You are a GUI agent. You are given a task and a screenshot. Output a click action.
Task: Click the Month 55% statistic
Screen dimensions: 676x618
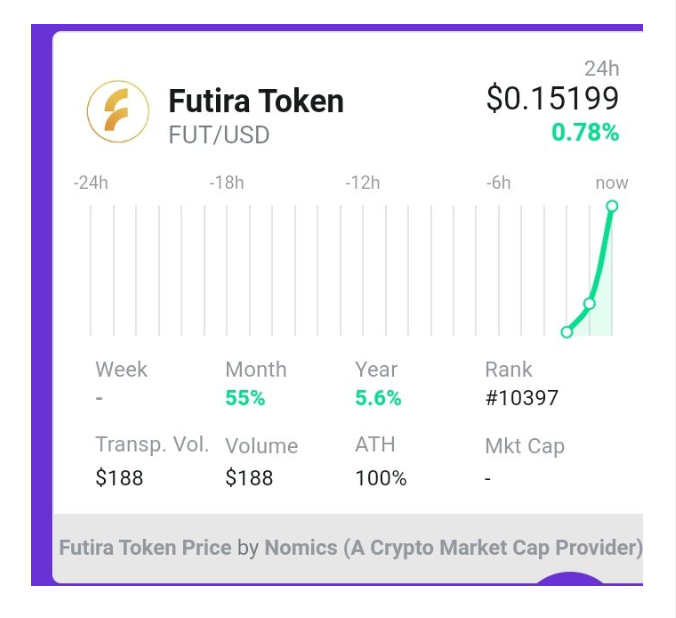click(x=245, y=398)
